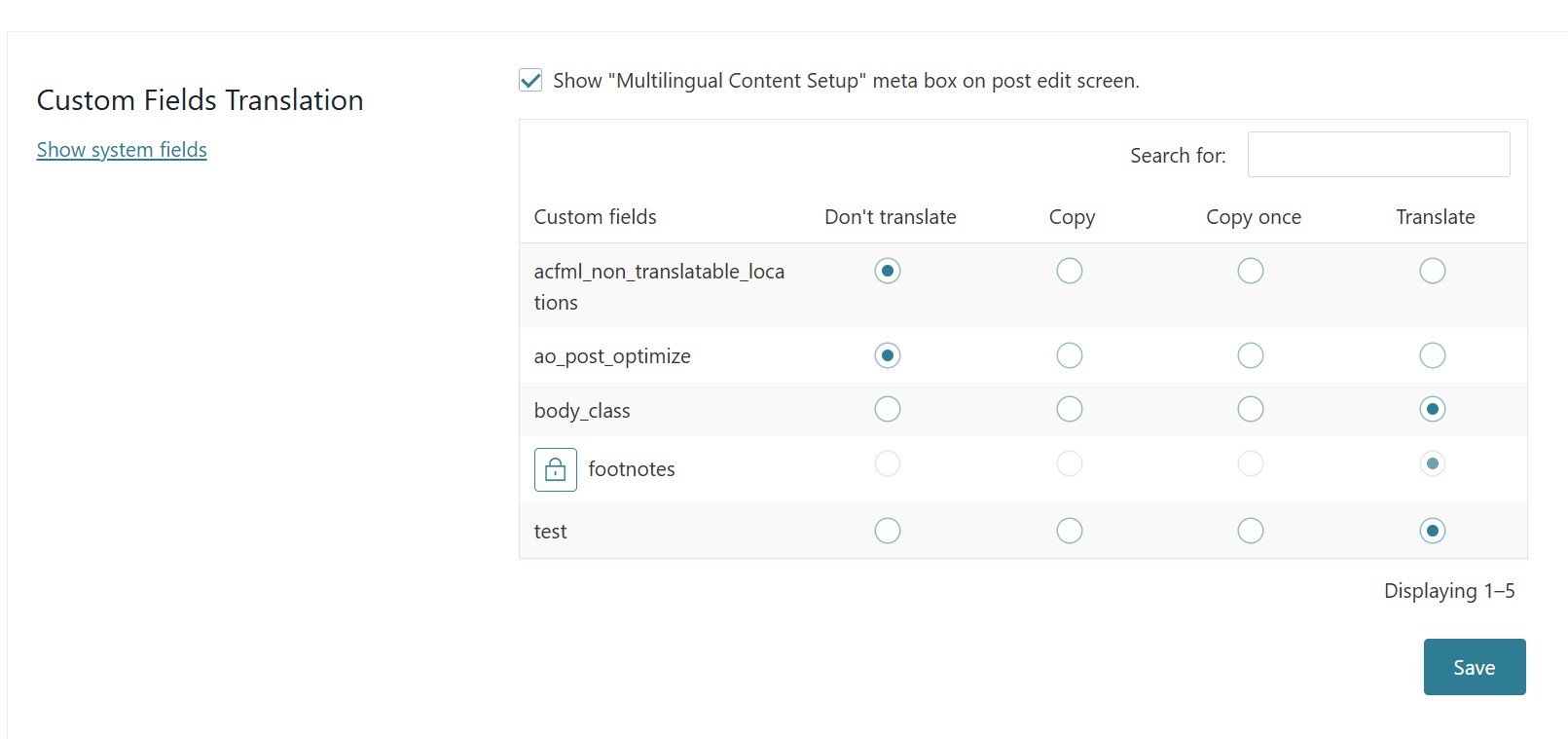Screen dimensions: 1568x739
Task: Select Copy once for the test field
Action: (1250, 531)
